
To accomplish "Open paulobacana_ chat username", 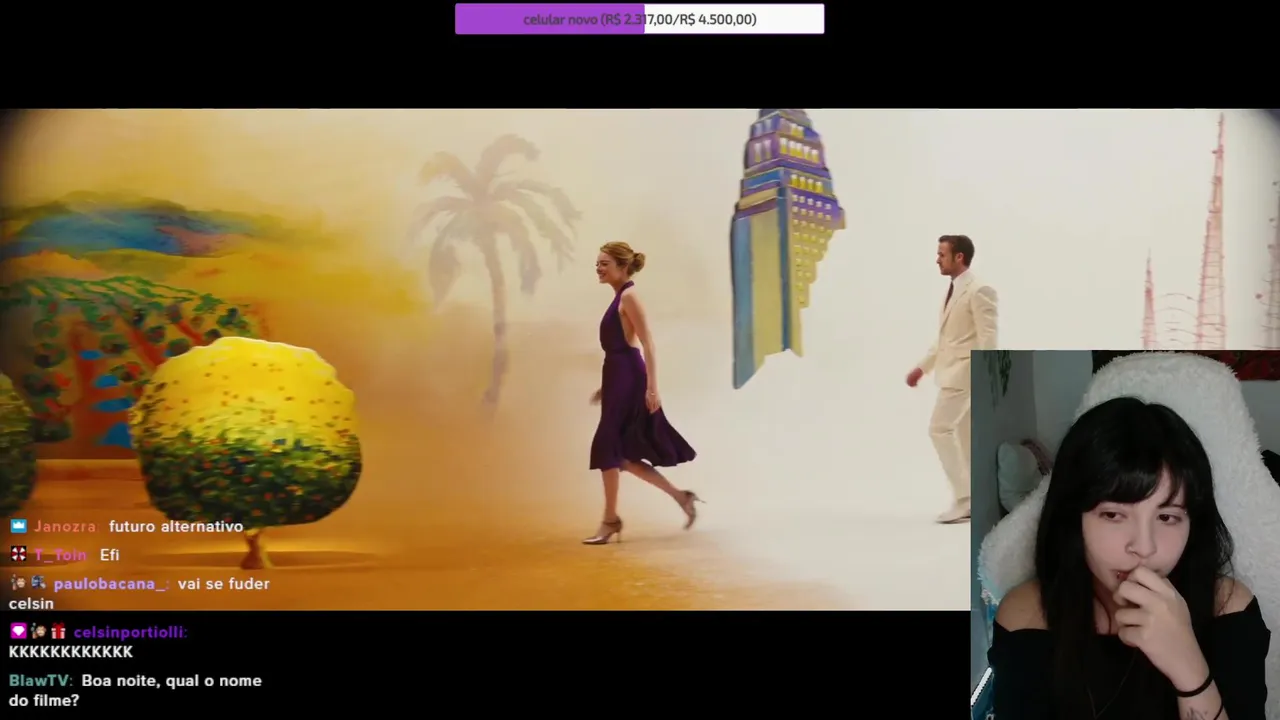I will coord(111,584).
